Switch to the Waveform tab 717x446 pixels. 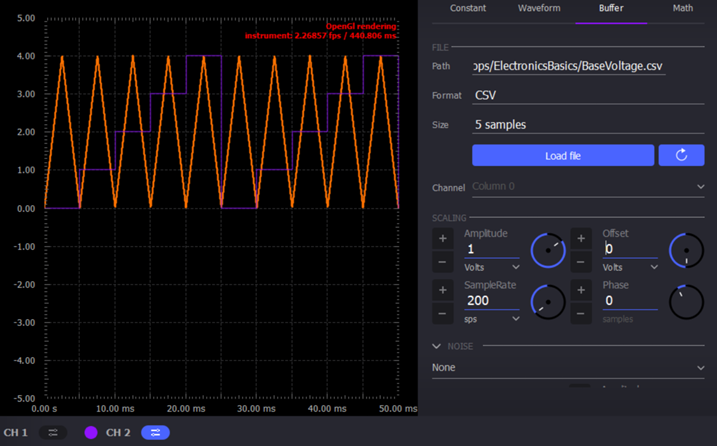[539, 8]
